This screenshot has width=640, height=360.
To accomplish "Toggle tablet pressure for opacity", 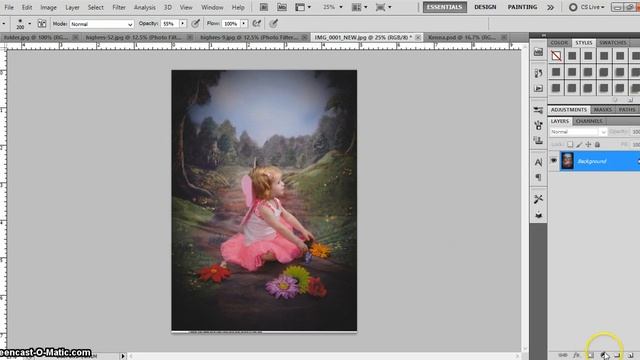I will (x=196, y=24).
